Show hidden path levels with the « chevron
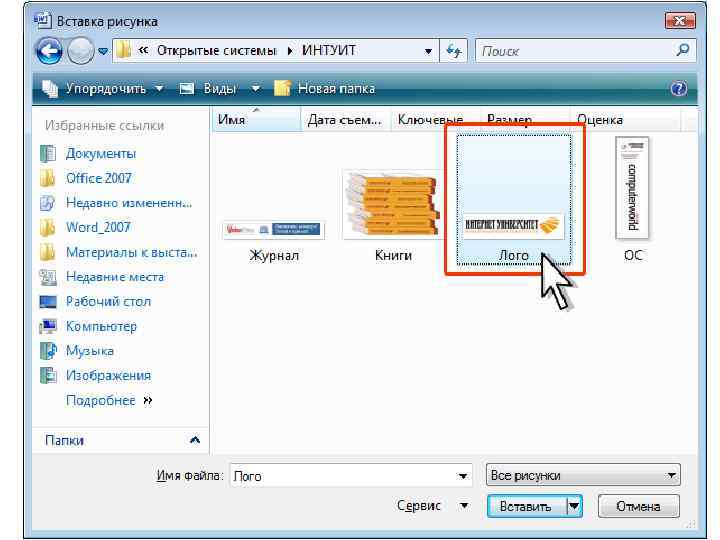 143,50
